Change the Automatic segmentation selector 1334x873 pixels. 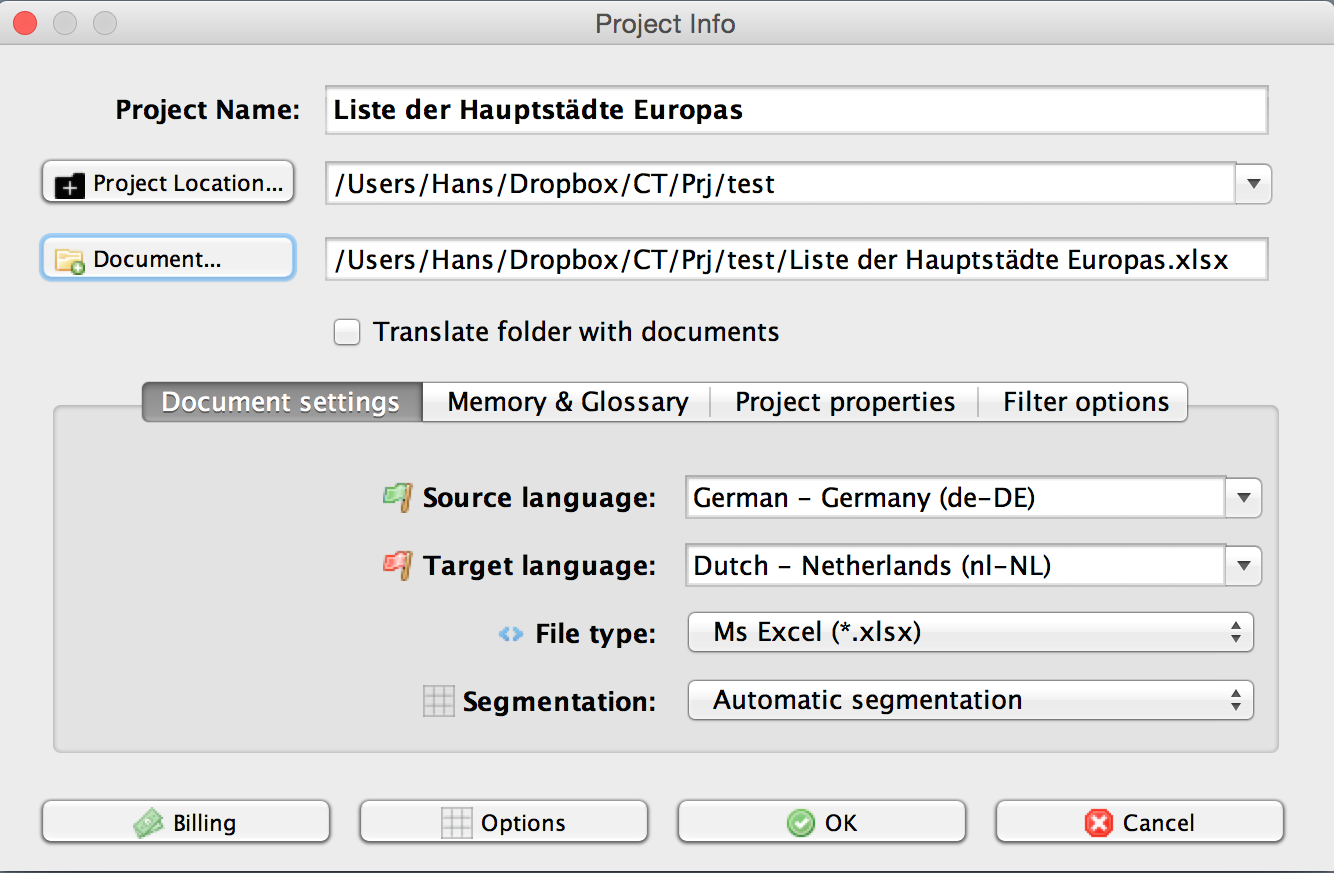click(x=969, y=701)
